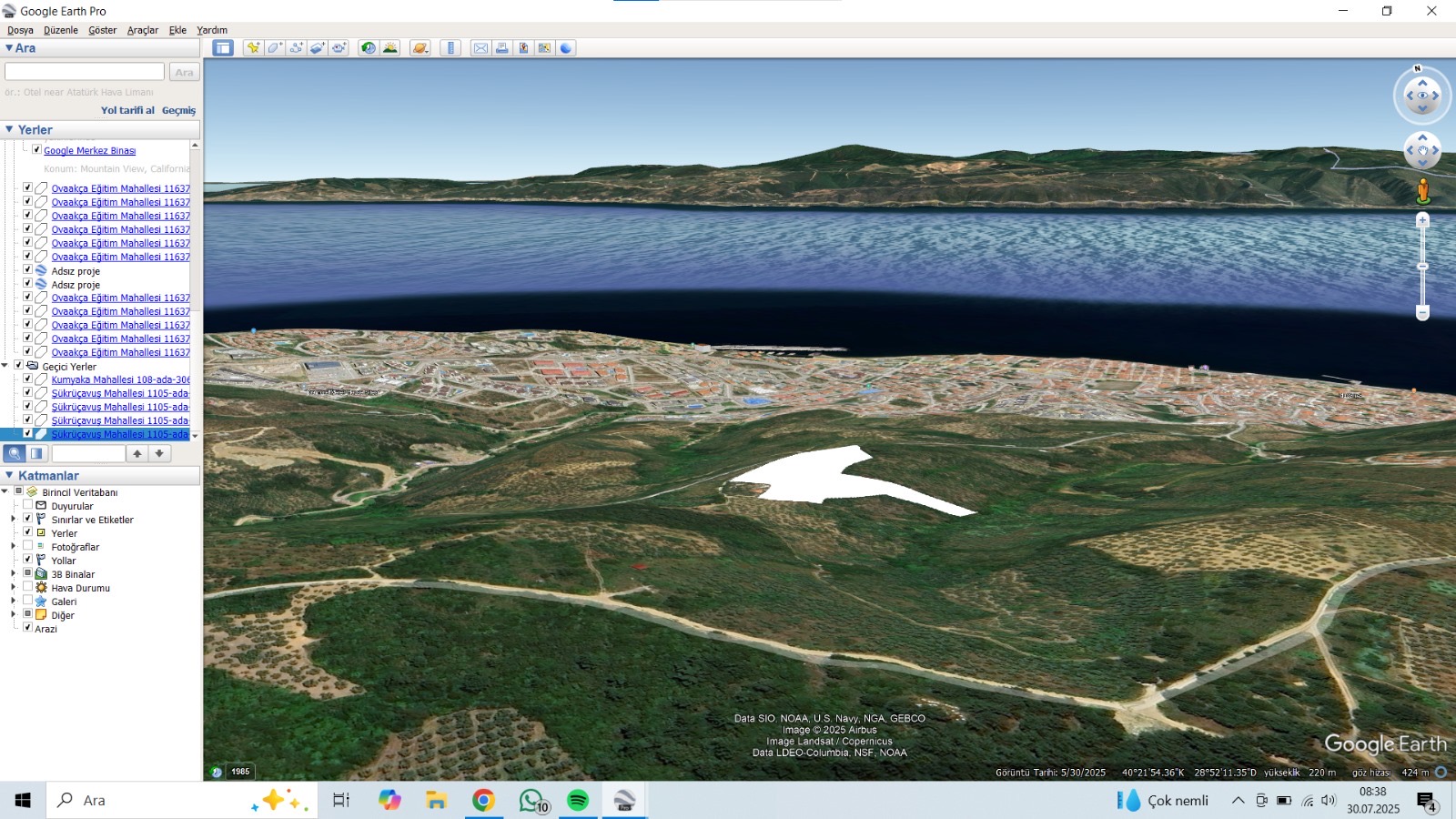Click the Yol tarifi al link

coord(127,110)
